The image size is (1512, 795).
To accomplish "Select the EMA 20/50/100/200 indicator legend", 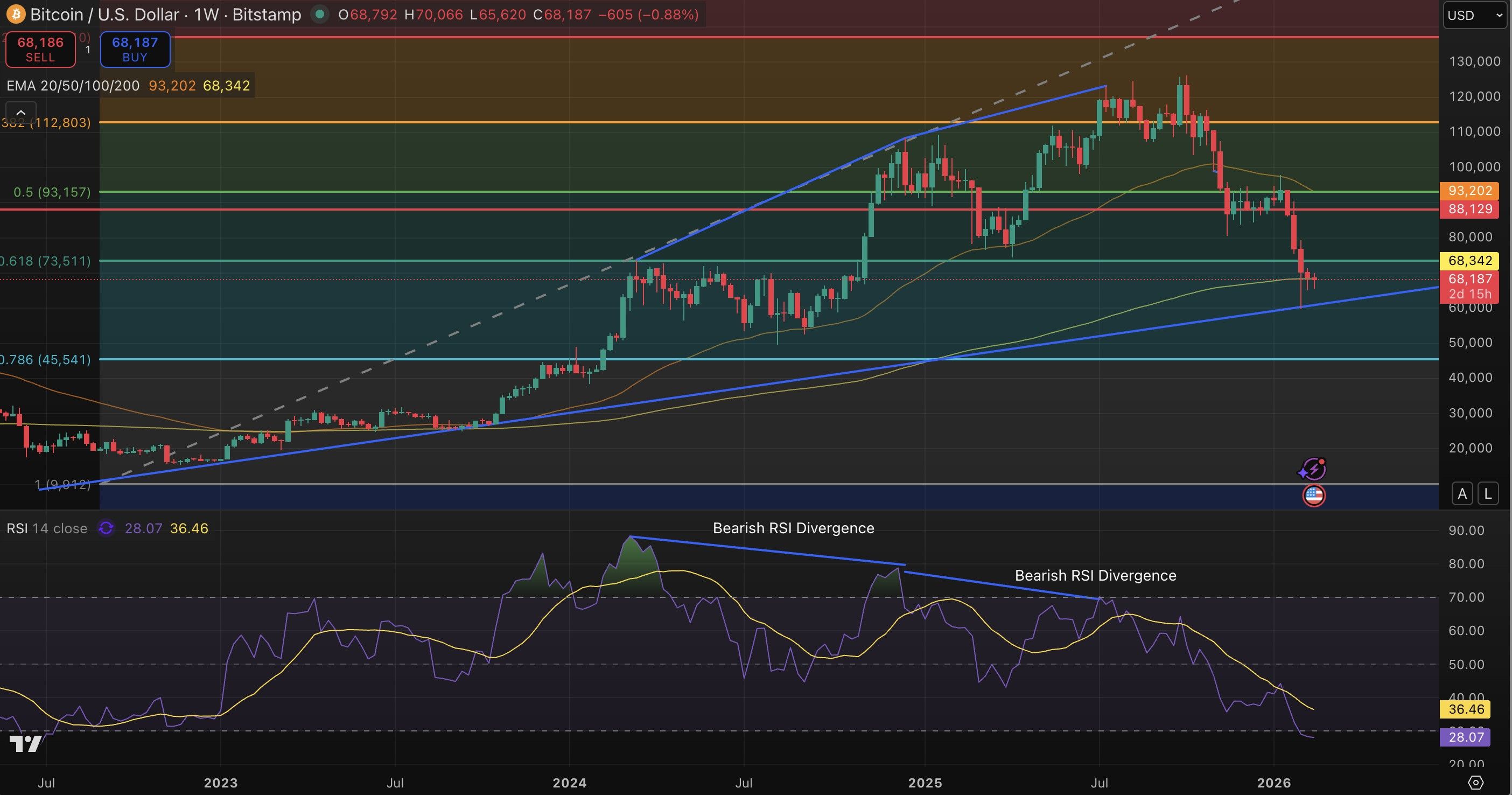I will click(x=73, y=86).
